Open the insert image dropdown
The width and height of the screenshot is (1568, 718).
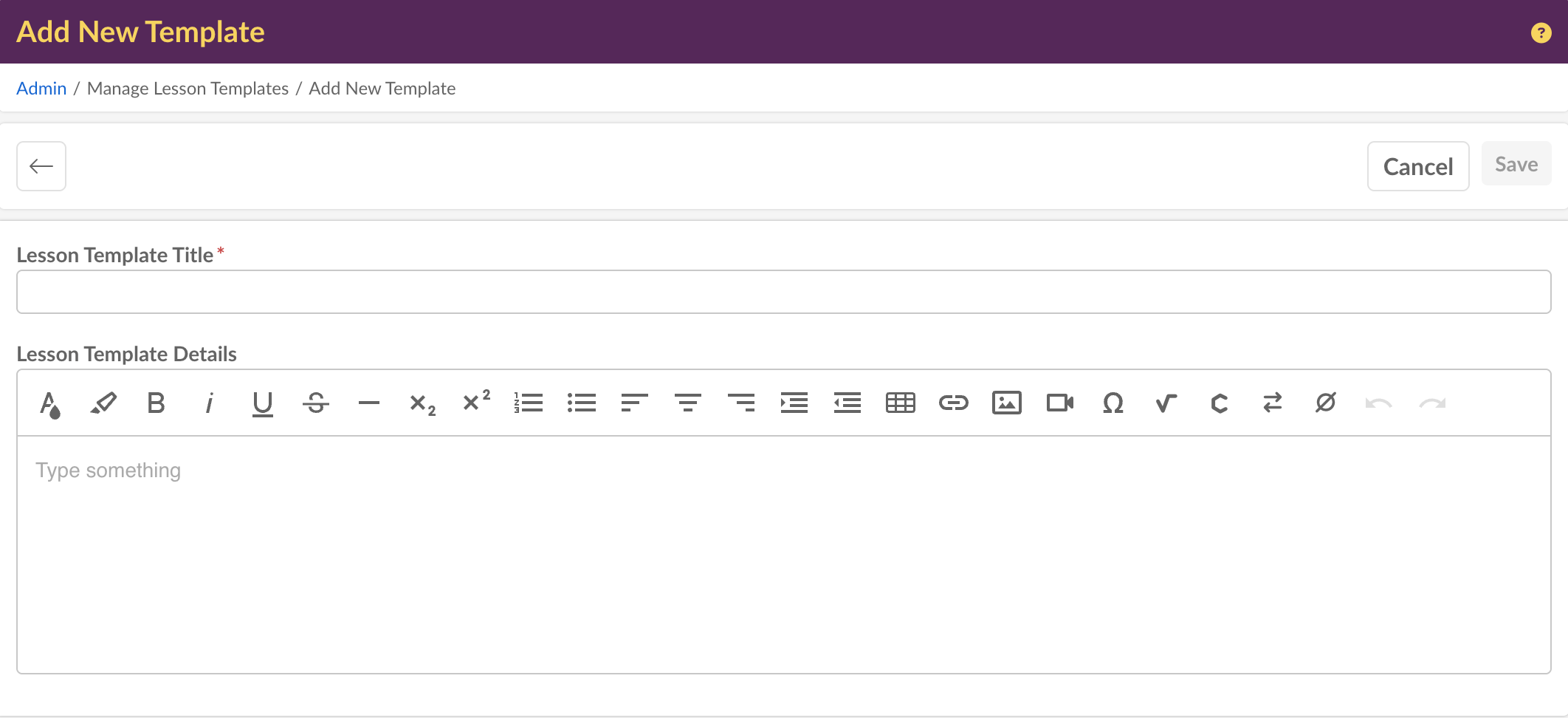[1006, 403]
